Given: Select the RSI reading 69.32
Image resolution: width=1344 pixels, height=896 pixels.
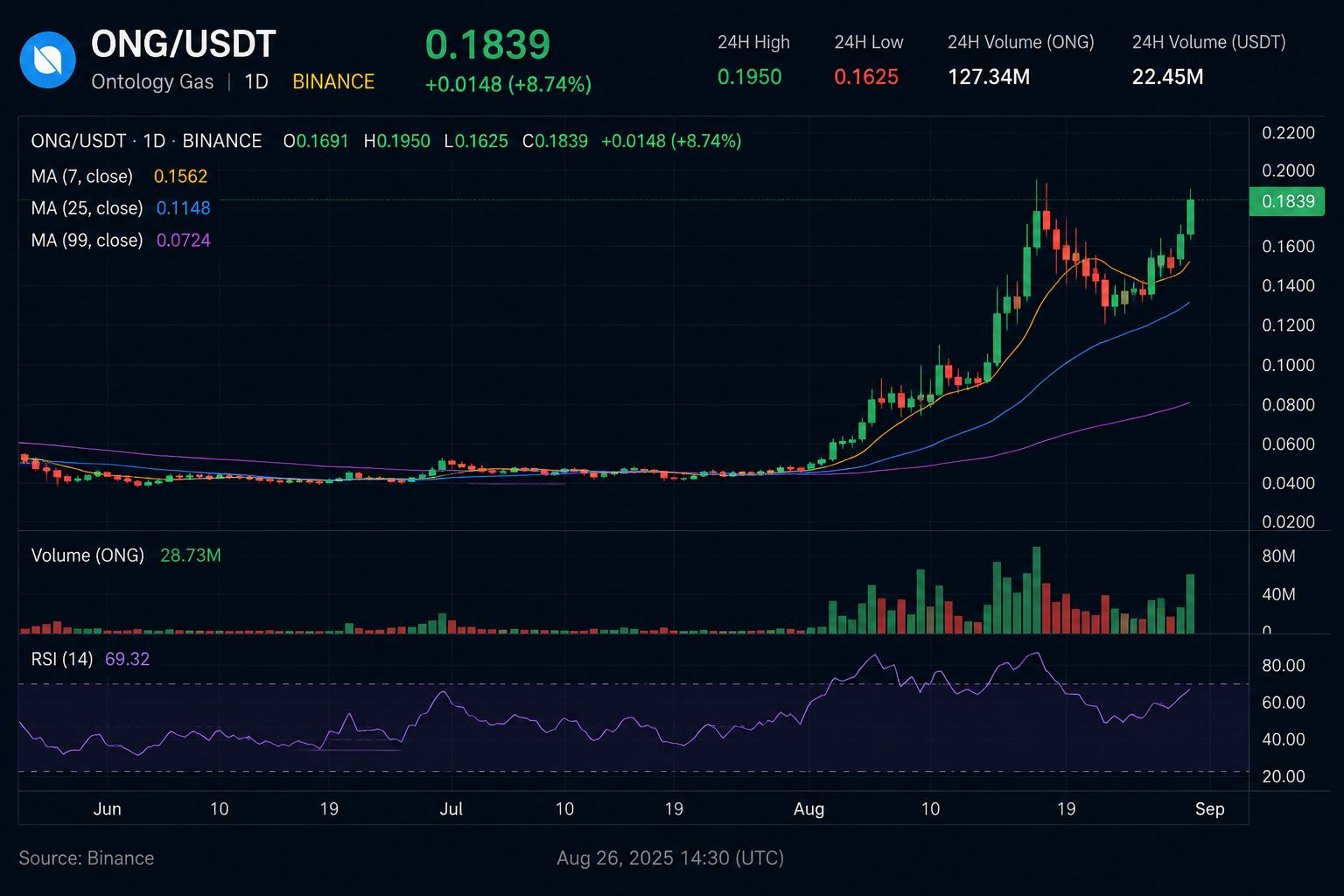Looking at the screenshot, I should 128,659.
